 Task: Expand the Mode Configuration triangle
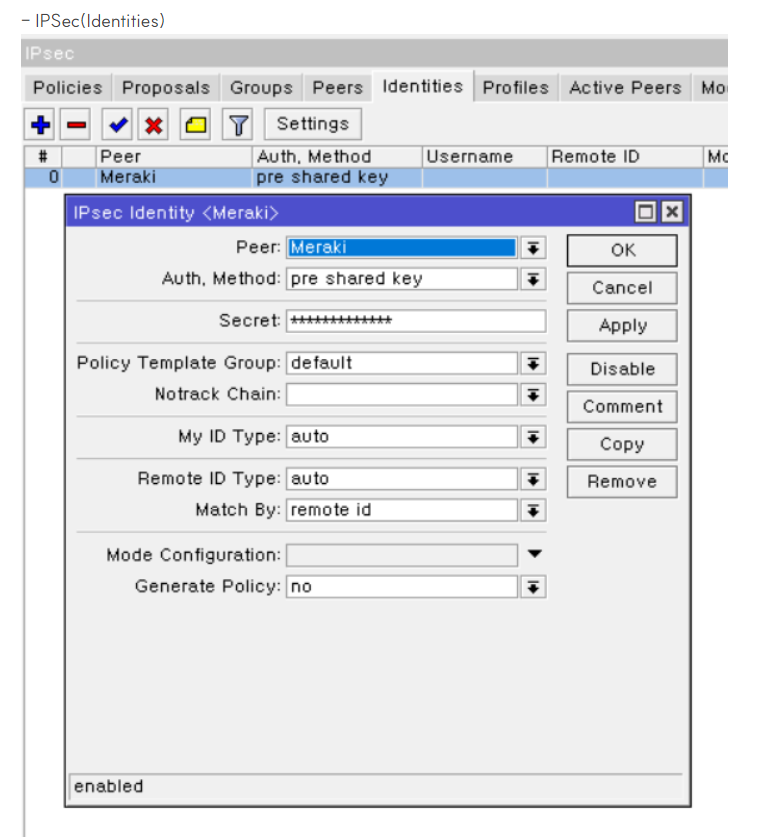point(534,554)
